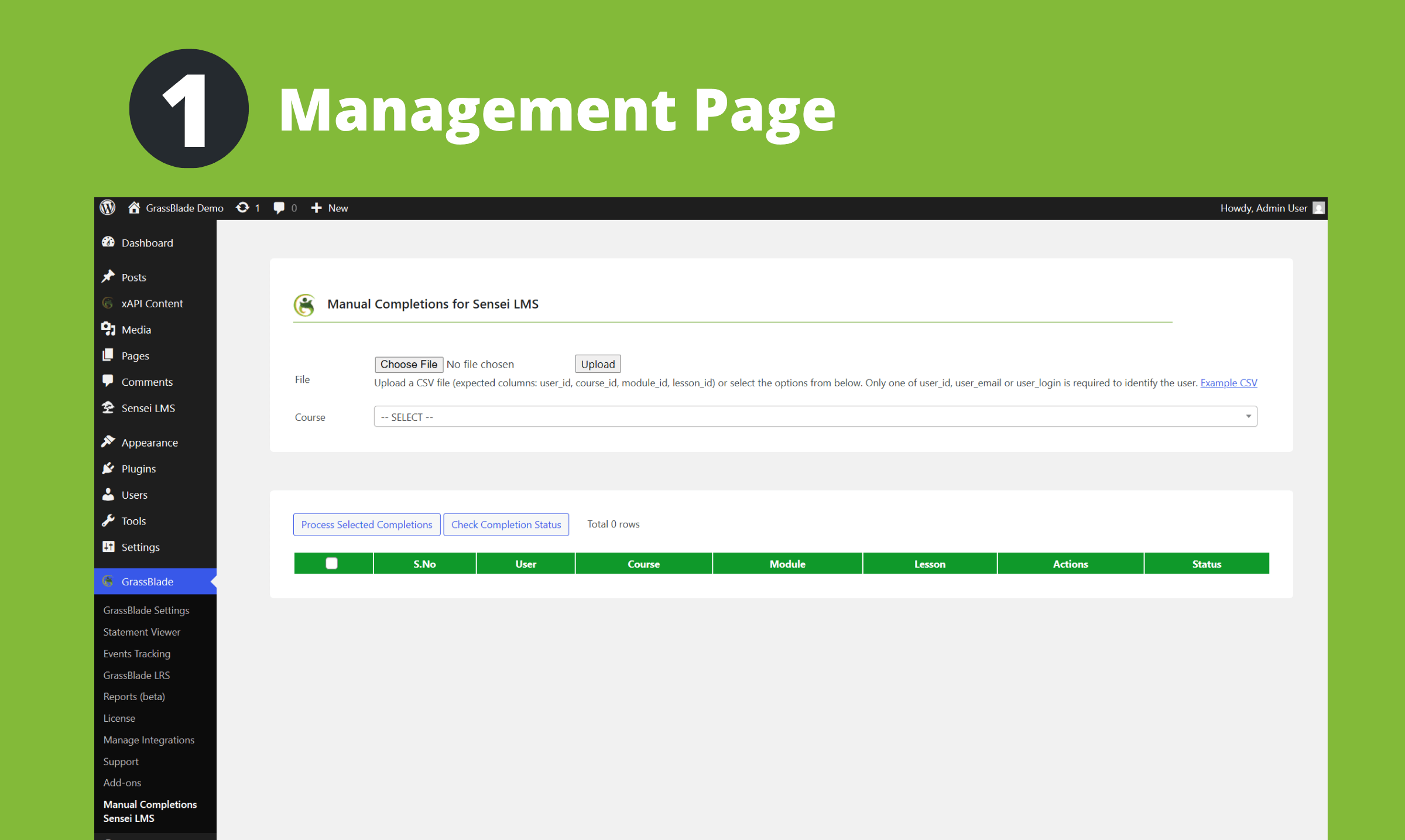
Task: Click the GrassBlade leaf icon in sidebar
Action: click(108, 581)
